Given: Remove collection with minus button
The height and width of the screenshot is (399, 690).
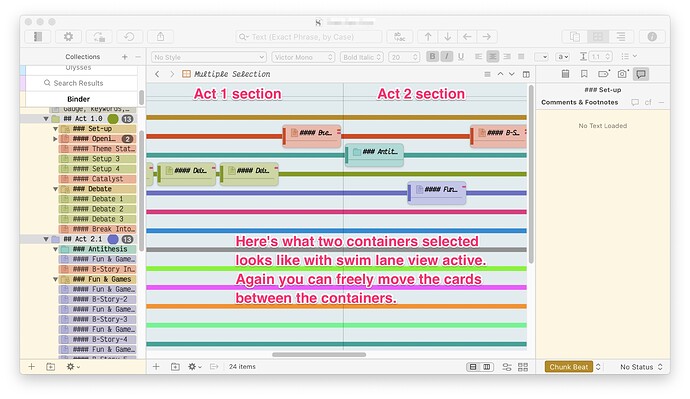Looking at the screenshot, I should (x=138, y=57).
